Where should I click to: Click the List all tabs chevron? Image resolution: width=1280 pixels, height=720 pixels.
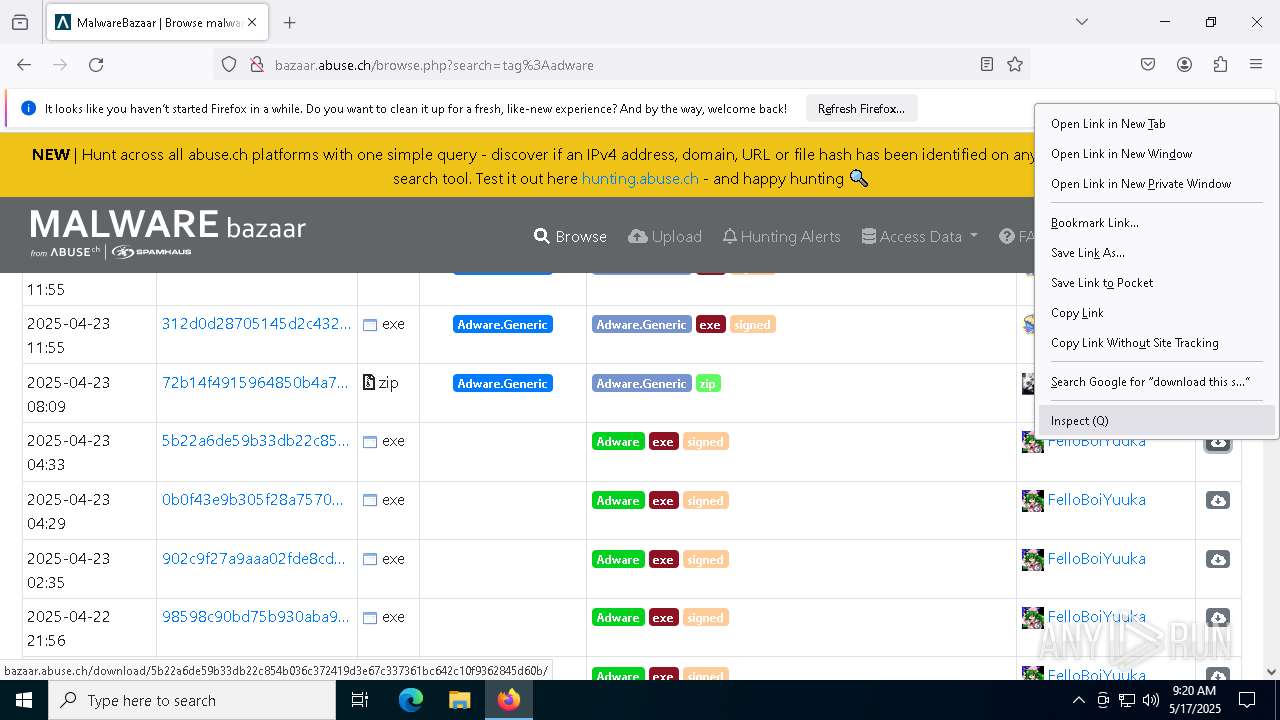point(1082,22)
